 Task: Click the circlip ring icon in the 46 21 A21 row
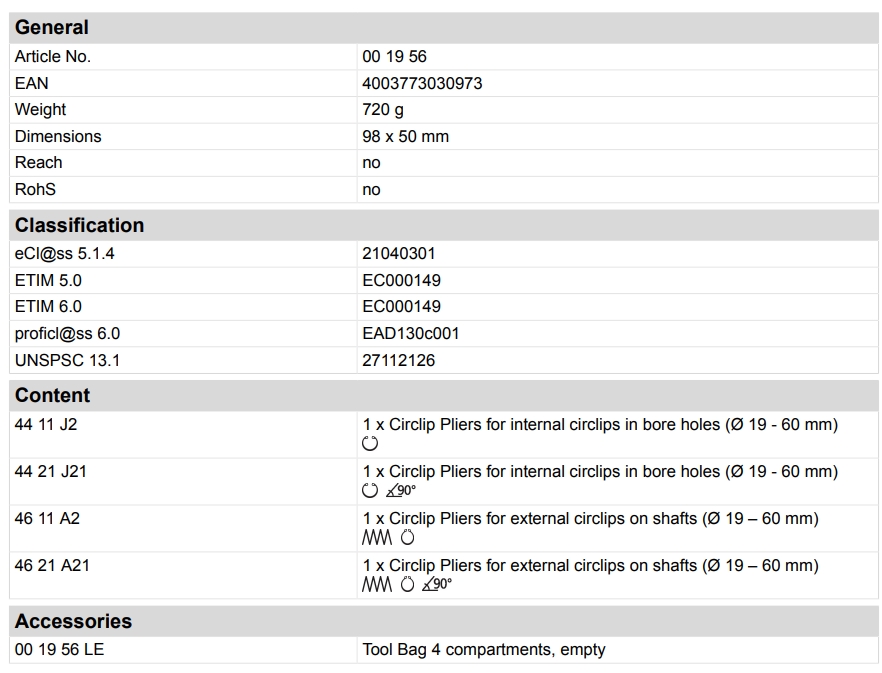[x=407, y=585]
